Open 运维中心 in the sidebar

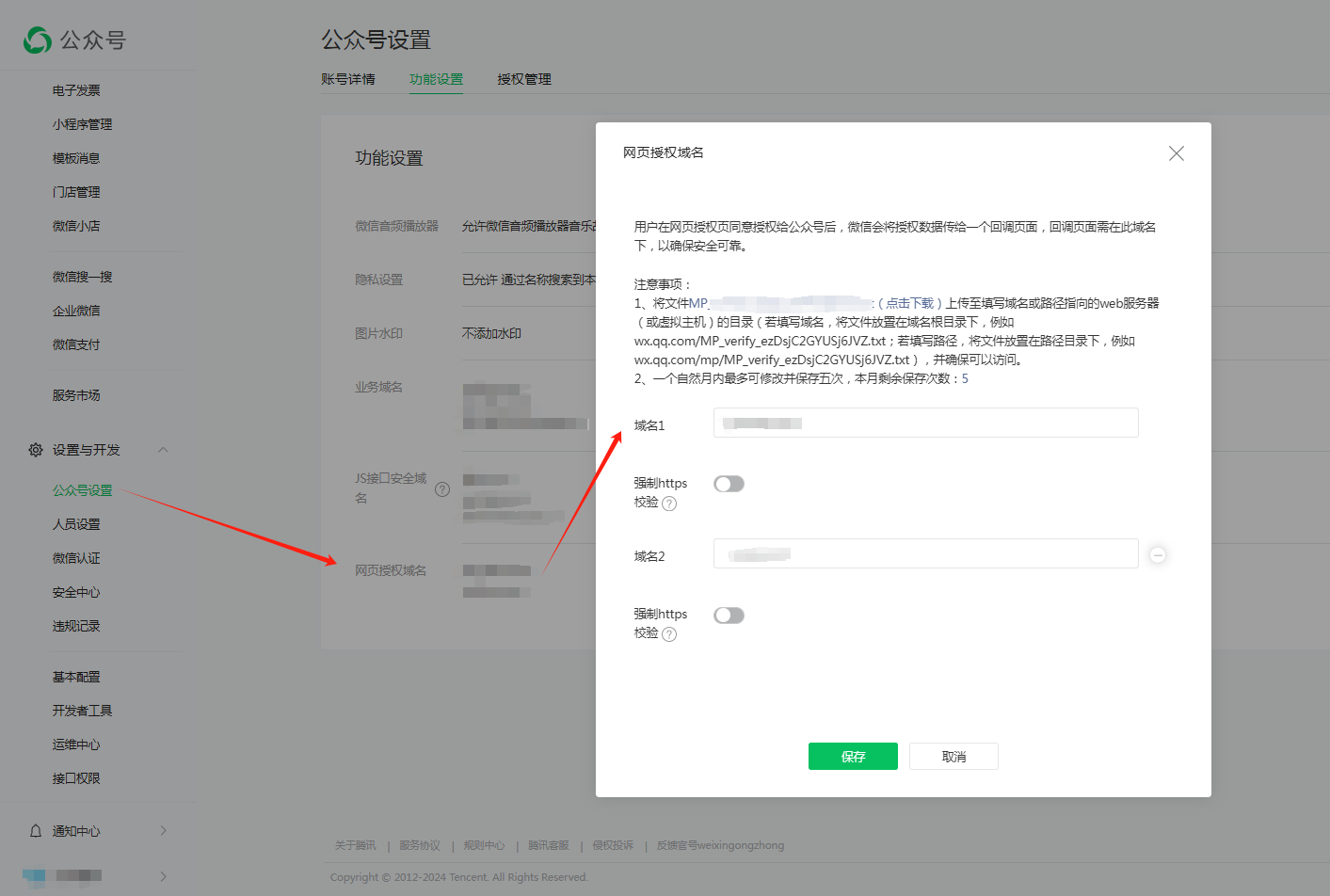click(x=76, y=744)
